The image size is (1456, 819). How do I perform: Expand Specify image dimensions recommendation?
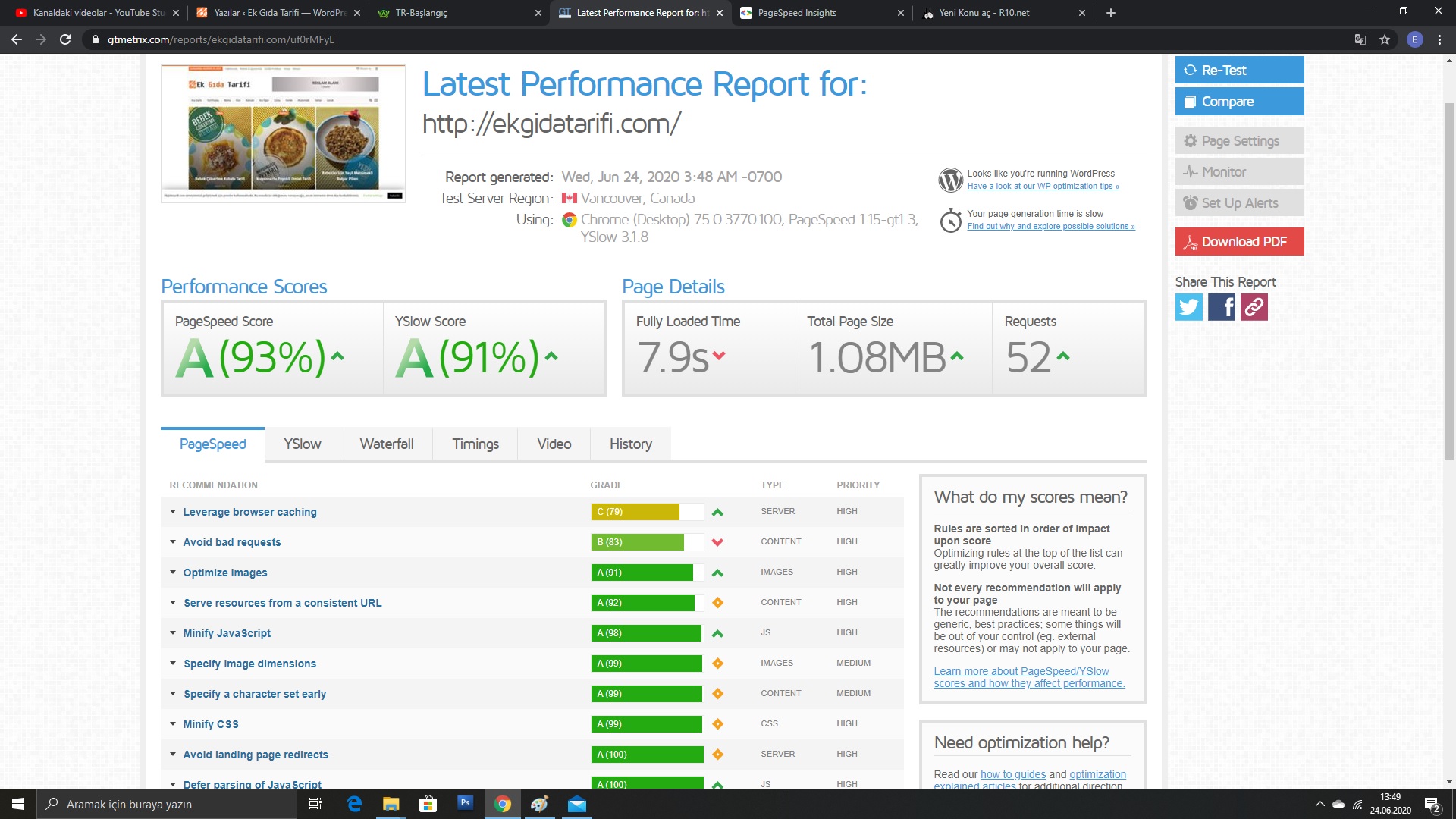click(249, 664)
